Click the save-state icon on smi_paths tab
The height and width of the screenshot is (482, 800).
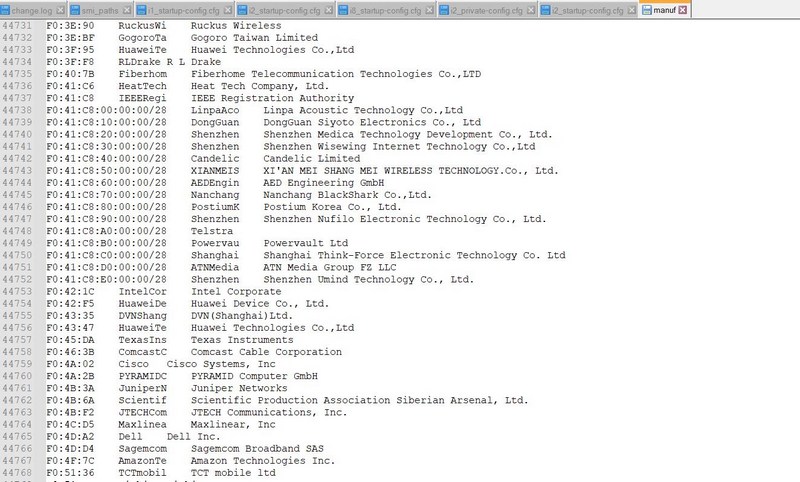click(x=75, y=10)
